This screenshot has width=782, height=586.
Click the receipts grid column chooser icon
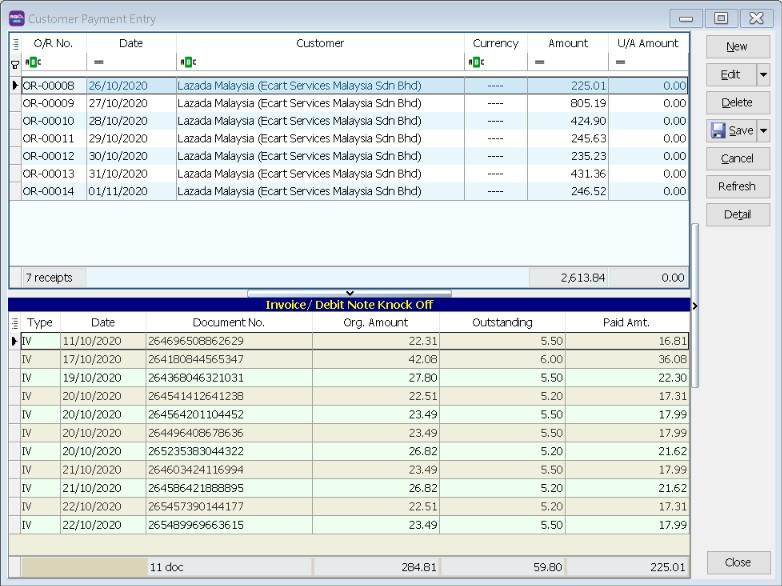pyautogui.click(x=15, y=43)
